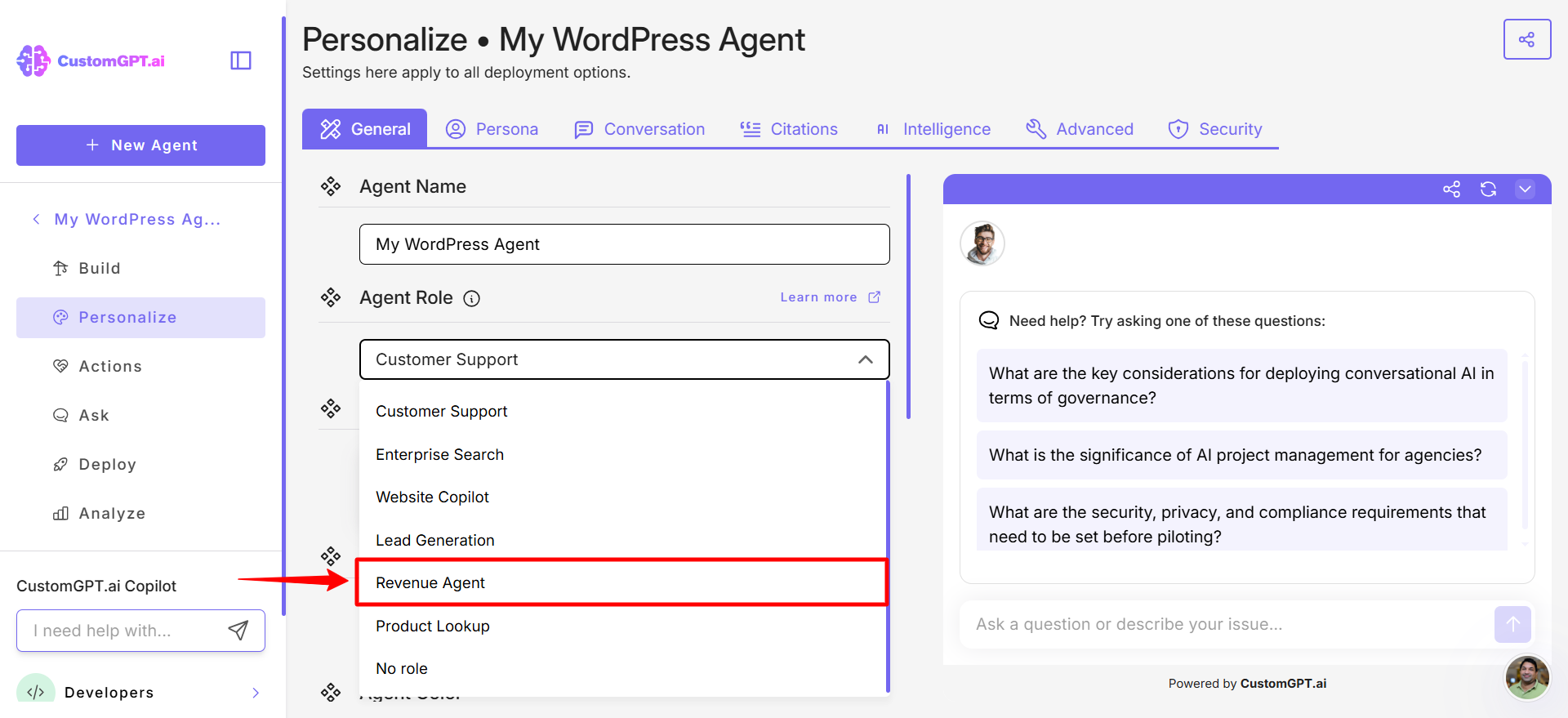Open the Ask section

(x=140, y=415)
